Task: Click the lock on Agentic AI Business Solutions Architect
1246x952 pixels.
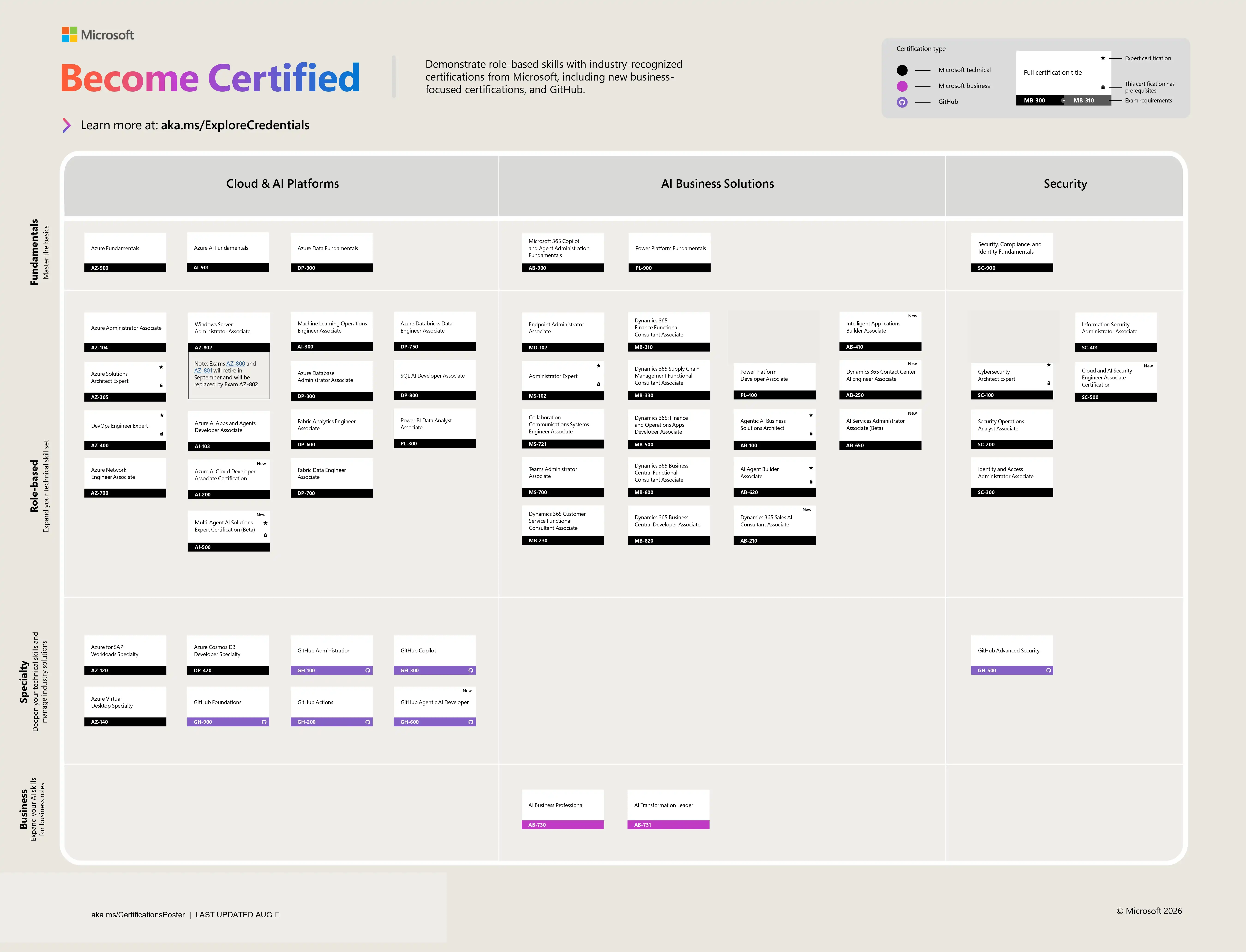Action: click(x=811, y=433)
